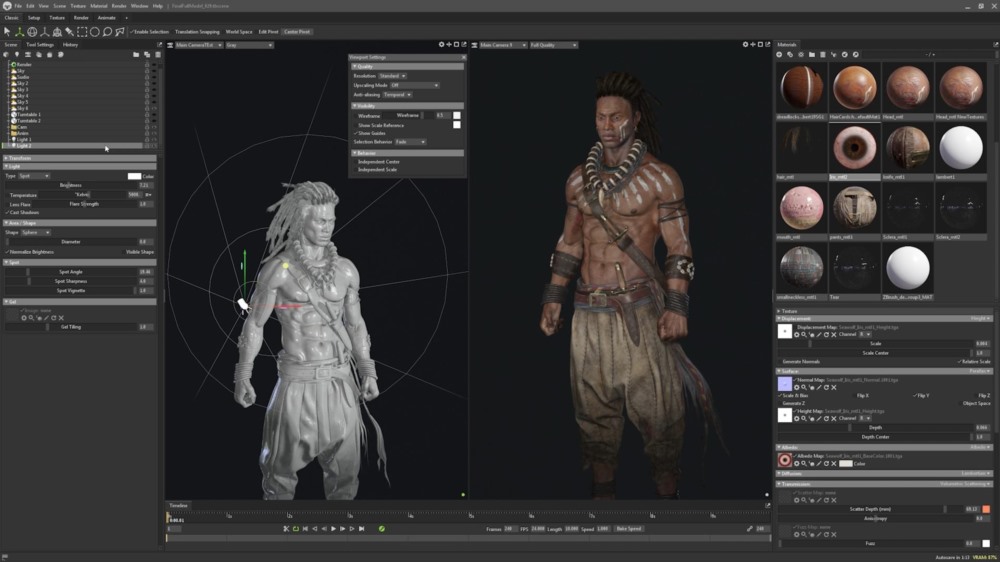The width and height of the screenshot is (1000, 562).
Task: Open right viewport settings gear icon
Action: coord(745,45)
